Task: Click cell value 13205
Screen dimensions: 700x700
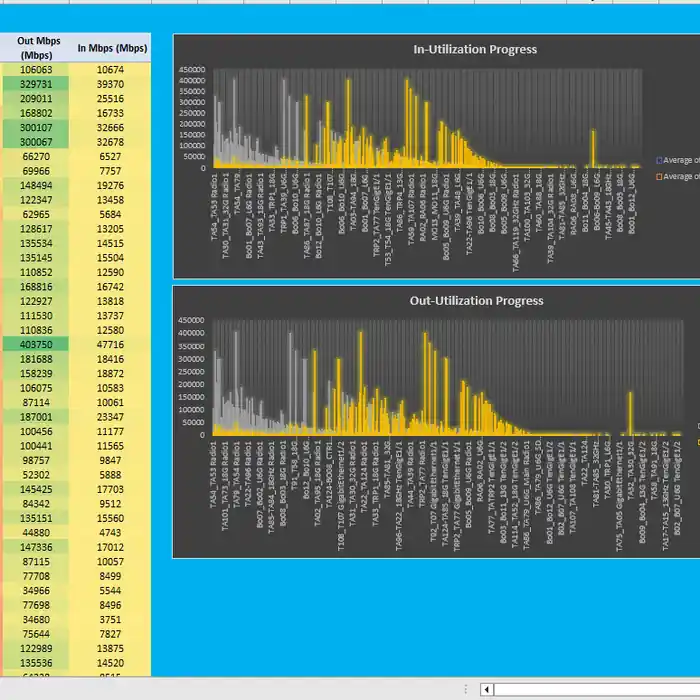Action: [x=110, y=229]
